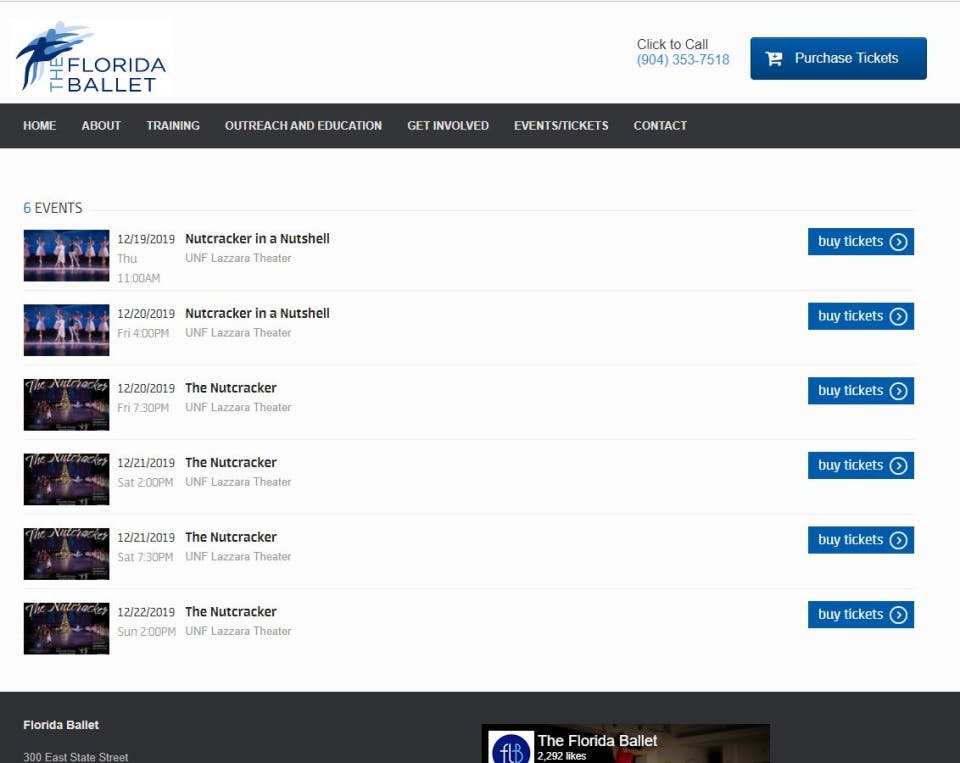Screen dimensions: 960x763
Task: Open thumbnail for Sat 7:30PM The Nutcracker
Action: tap(66, 554)
